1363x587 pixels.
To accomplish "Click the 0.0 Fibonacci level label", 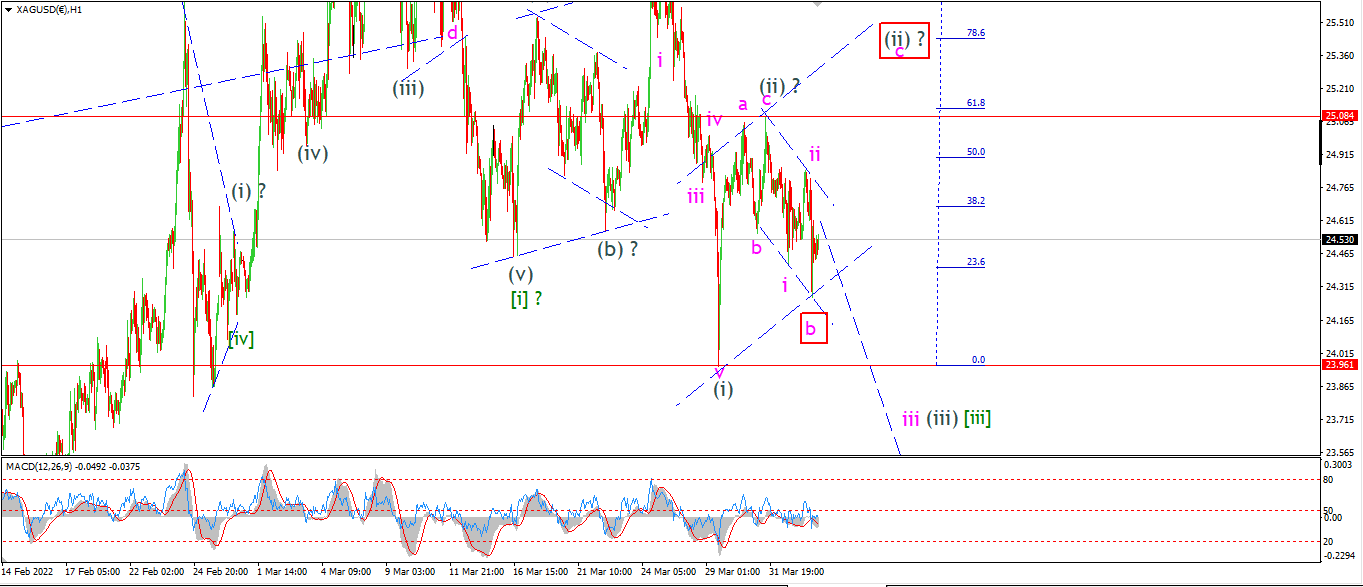I will tap(978, 359).
